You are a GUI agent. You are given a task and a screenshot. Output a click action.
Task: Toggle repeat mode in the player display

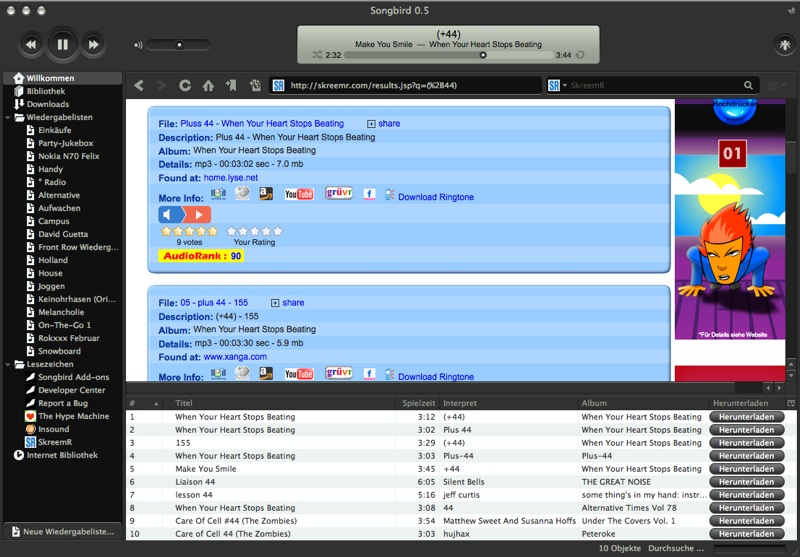click(x=580, y=55)
